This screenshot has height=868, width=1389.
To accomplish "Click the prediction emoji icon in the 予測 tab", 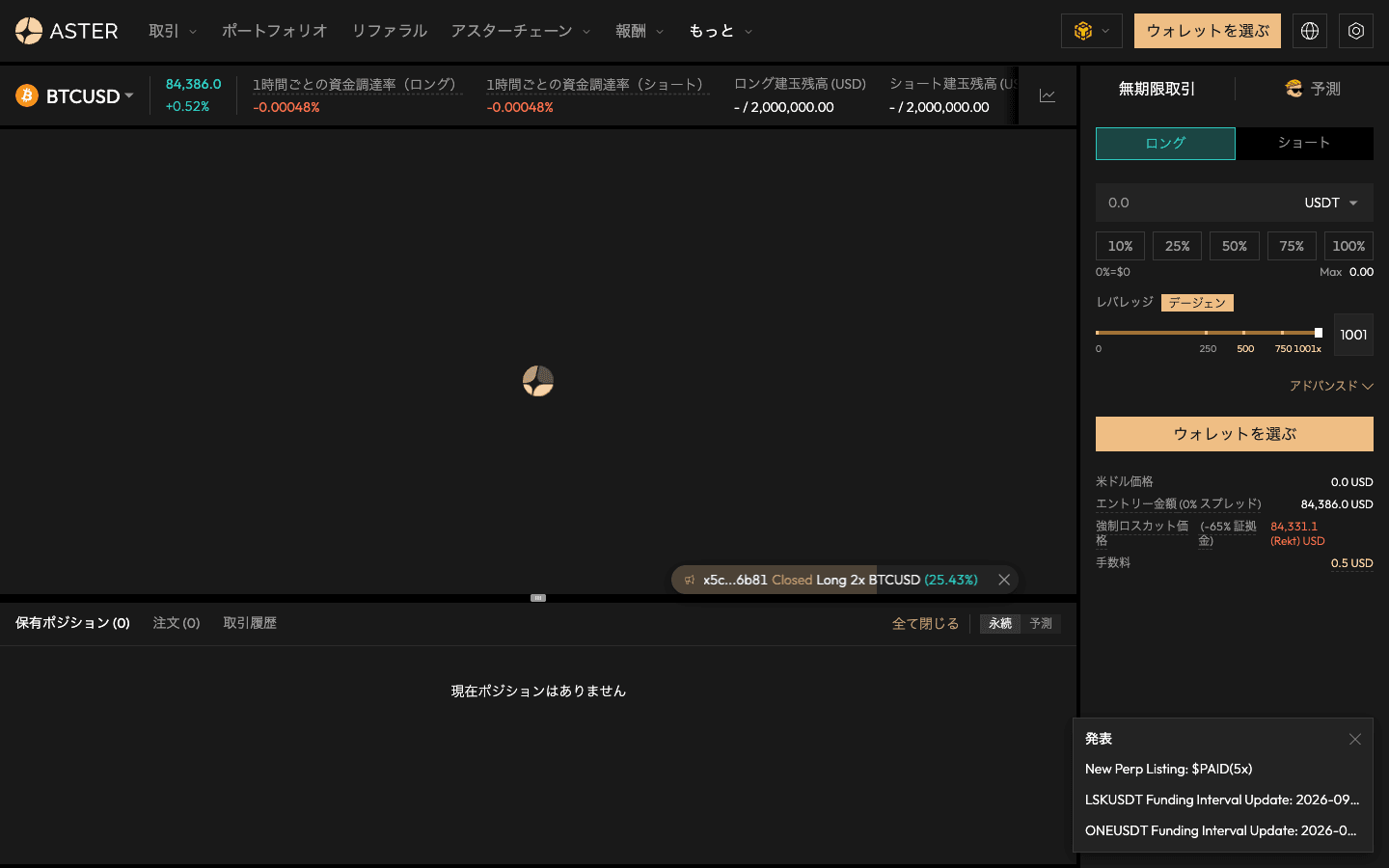I will point(1294,89).
